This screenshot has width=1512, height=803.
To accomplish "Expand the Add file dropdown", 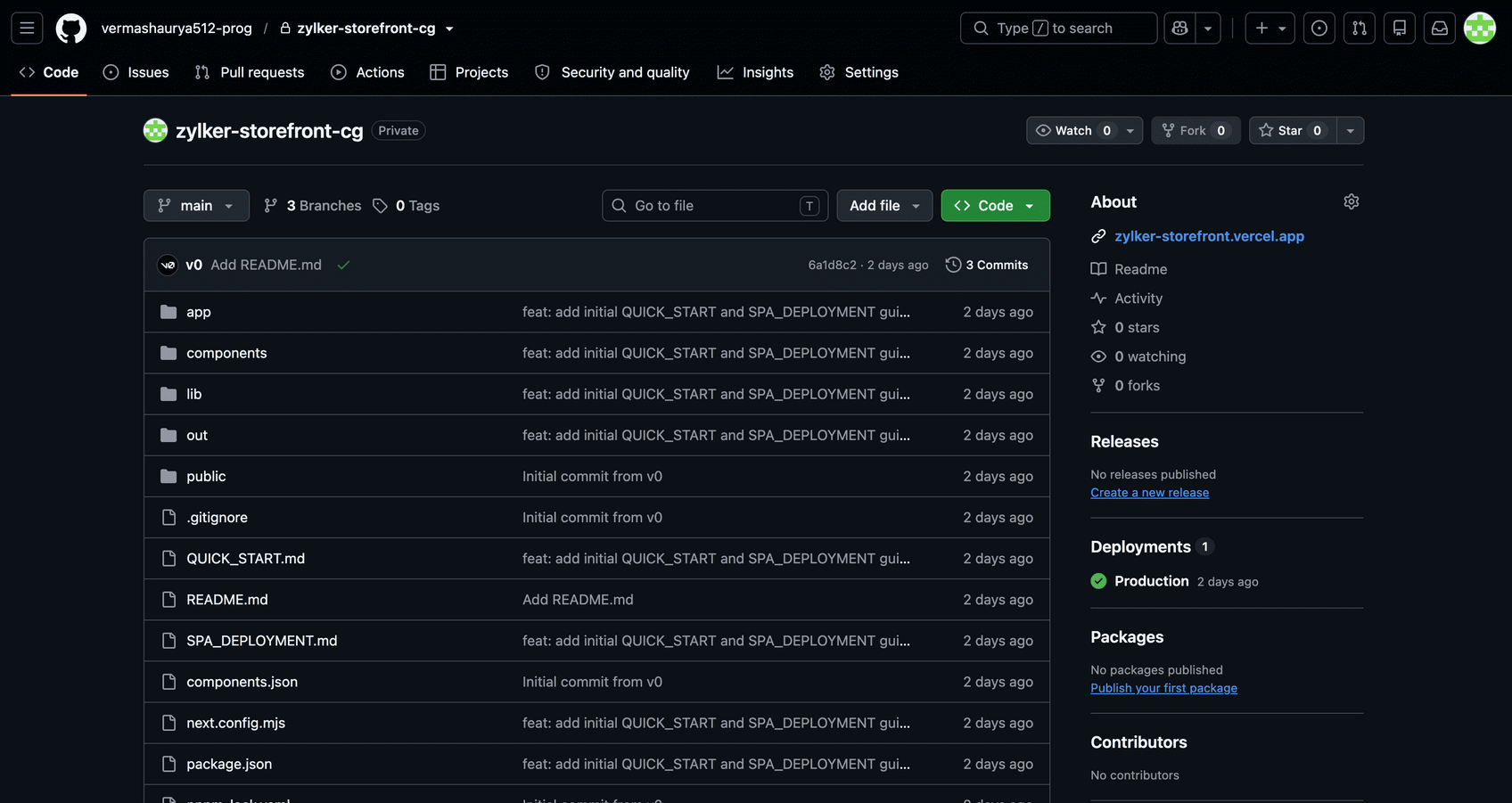I will [x=884, y=206].
